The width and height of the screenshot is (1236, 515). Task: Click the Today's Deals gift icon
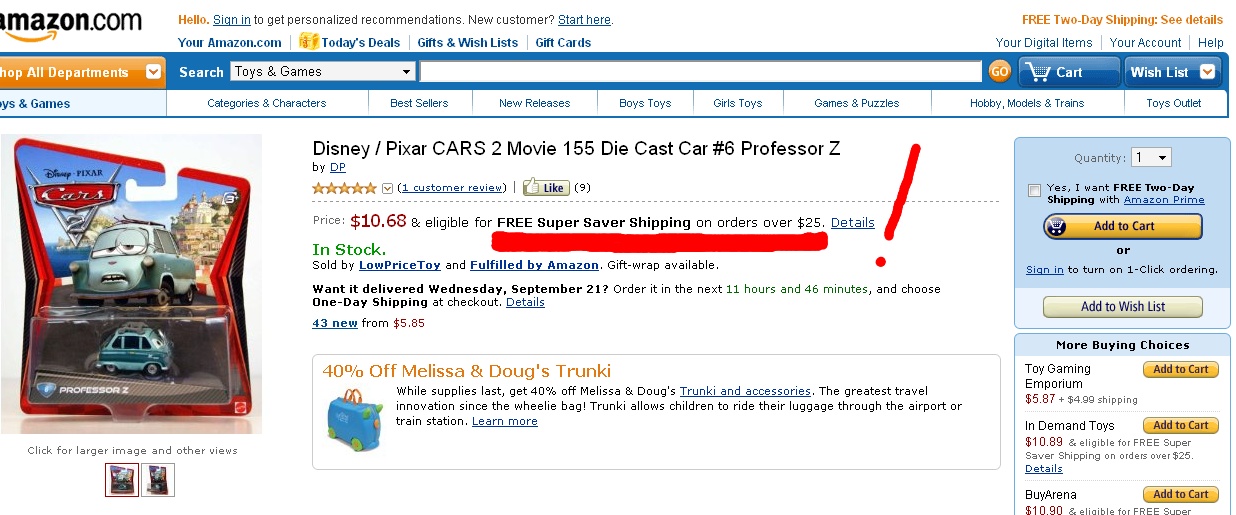(308, 42)
